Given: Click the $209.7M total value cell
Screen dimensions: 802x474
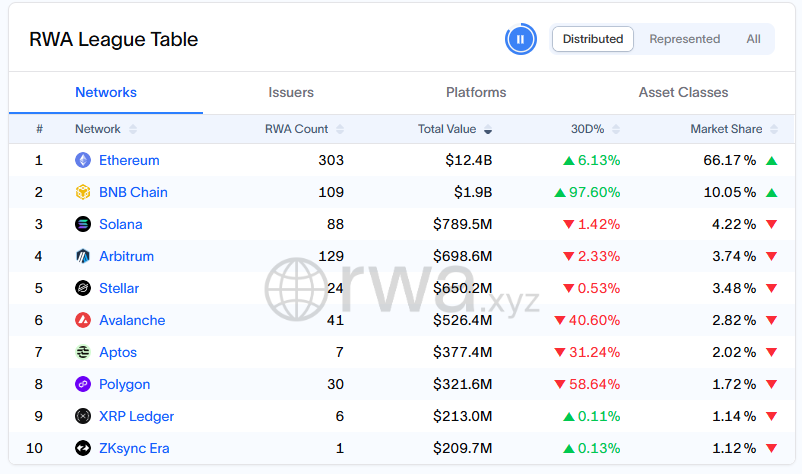Looking at the screenshot, I should 462,448.
